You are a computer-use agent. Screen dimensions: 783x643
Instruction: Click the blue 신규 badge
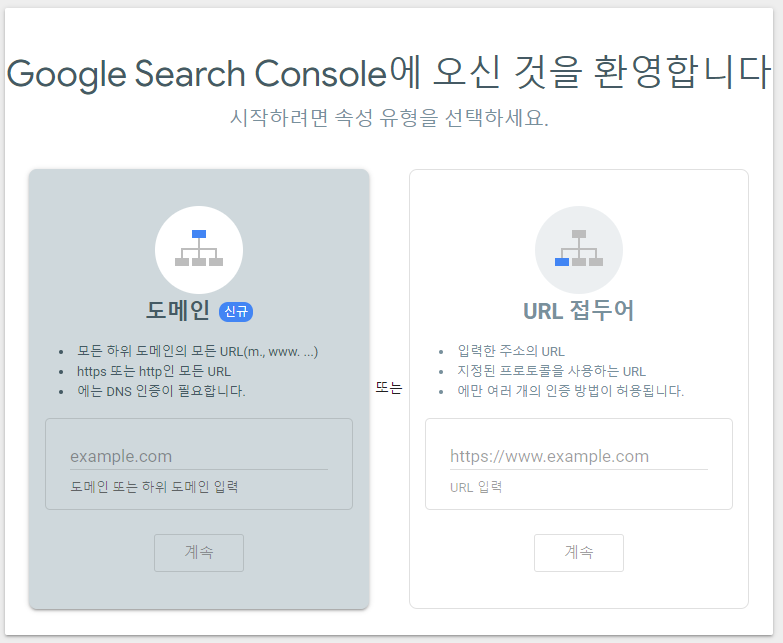click(236, 312)
